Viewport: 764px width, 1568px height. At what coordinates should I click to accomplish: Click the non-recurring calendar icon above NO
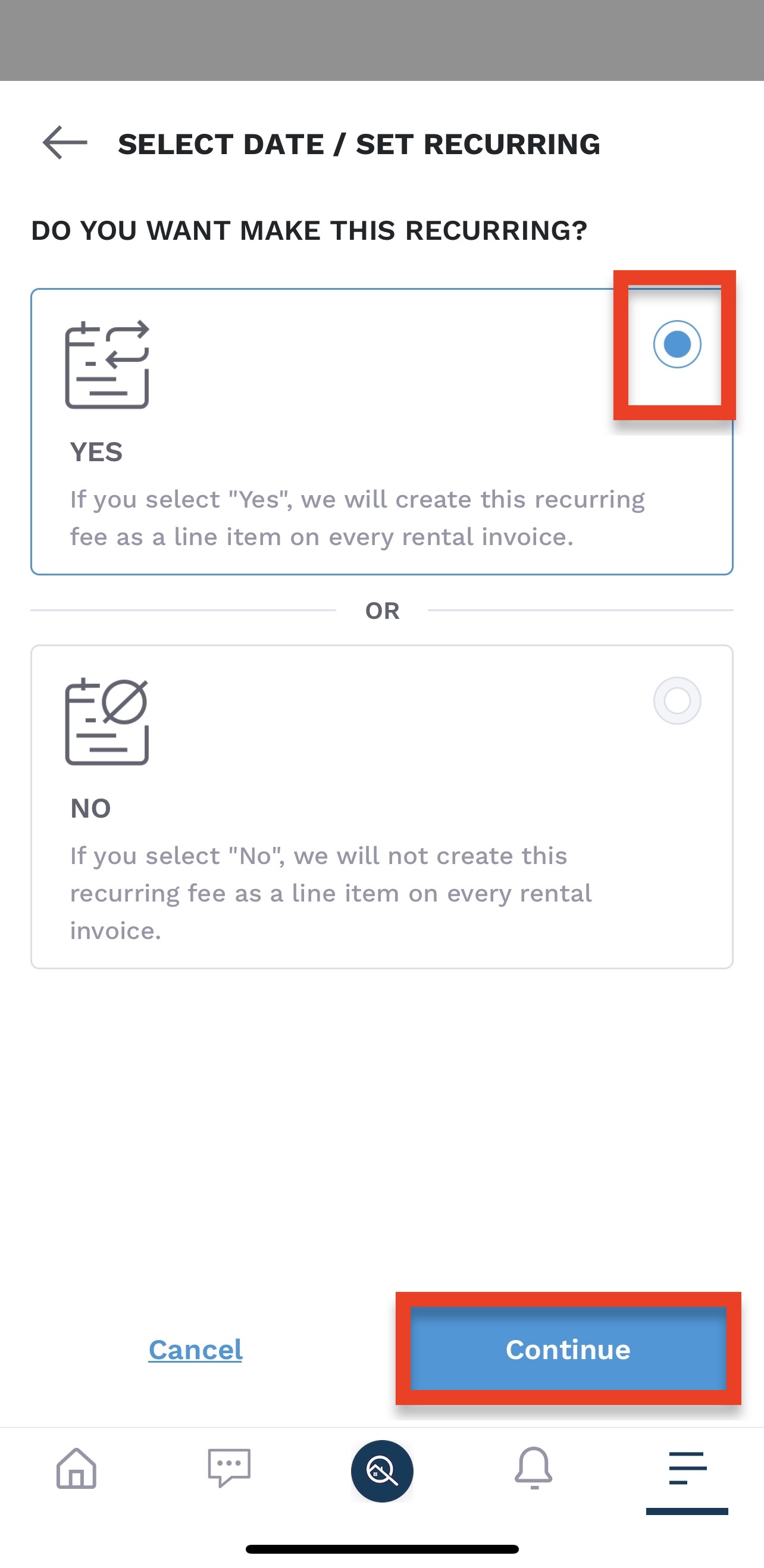coord(107,721)
